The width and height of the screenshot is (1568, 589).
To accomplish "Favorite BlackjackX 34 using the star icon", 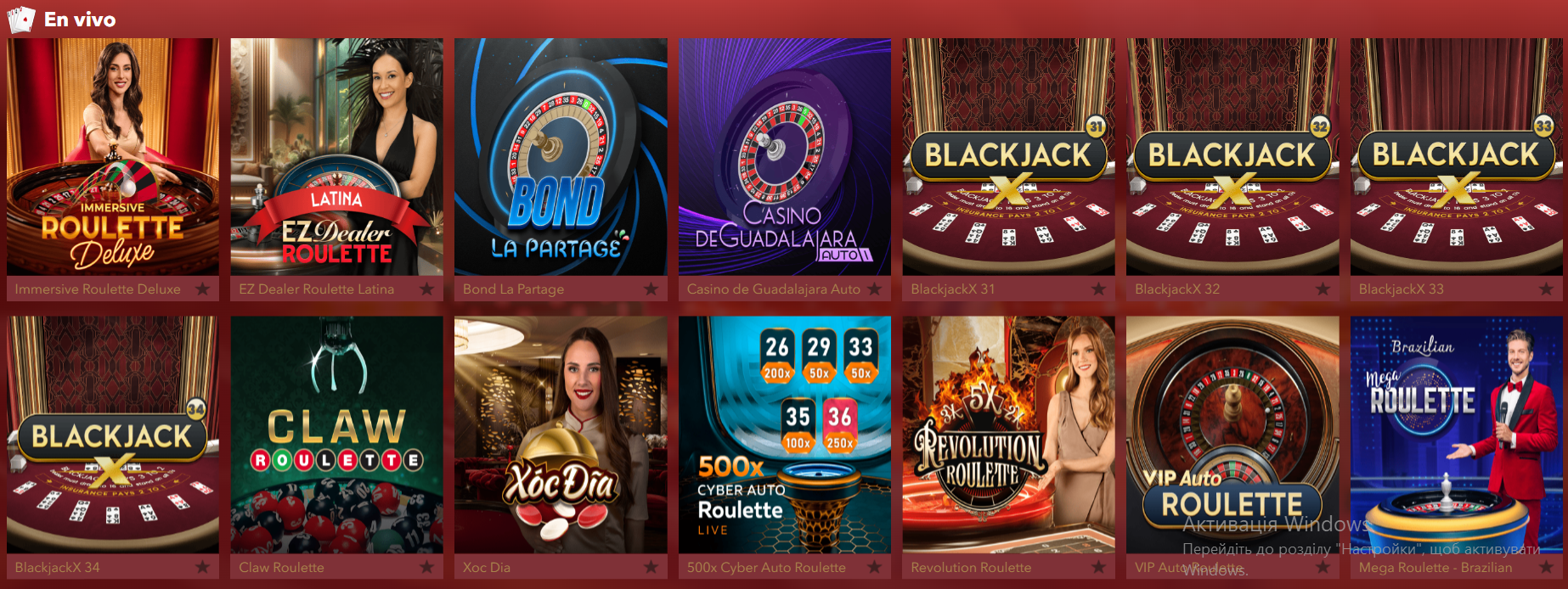I will click(203, 567).
